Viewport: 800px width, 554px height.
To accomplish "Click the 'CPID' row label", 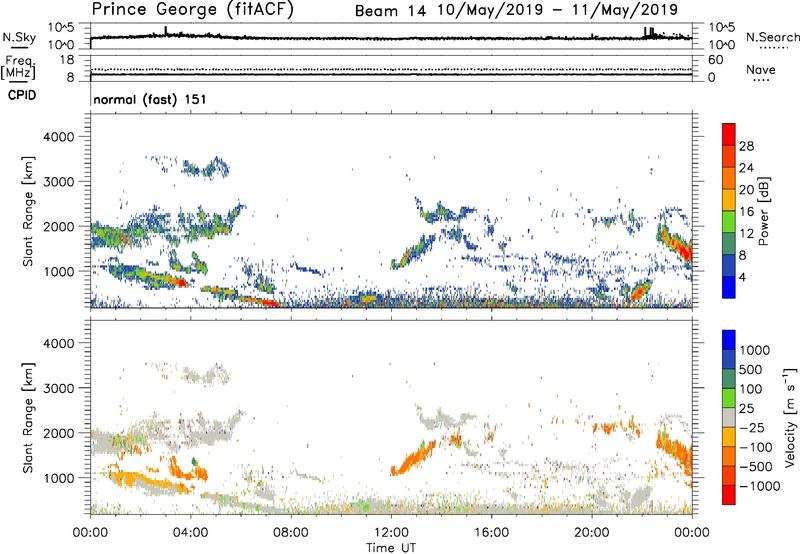I will coord(22,95).
